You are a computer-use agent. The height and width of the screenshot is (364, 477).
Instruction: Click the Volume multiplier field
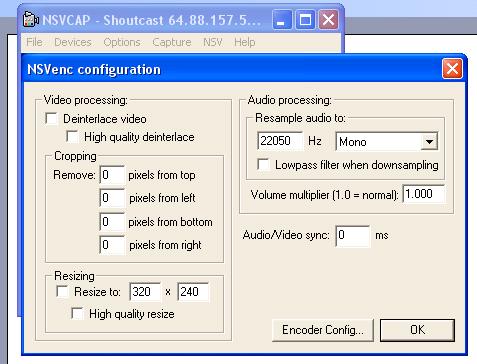[424, 194]
